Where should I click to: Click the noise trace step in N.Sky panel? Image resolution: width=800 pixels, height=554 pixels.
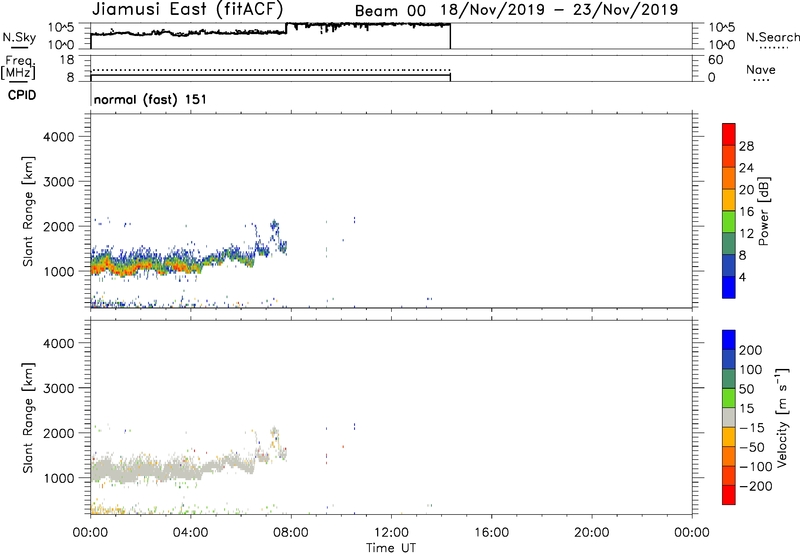[x=286, y=28]
